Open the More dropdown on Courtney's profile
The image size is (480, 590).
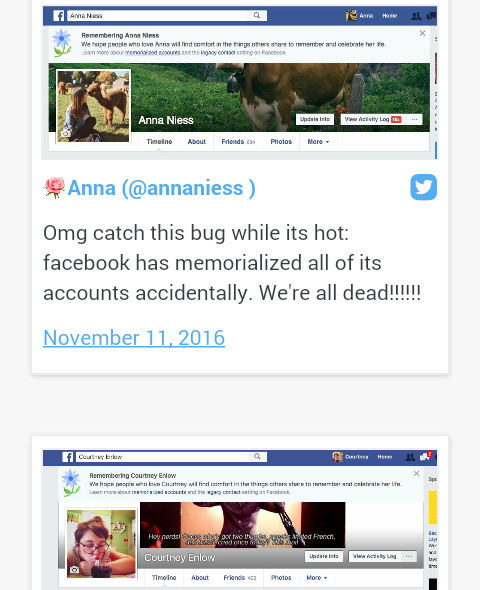coord(317,578)
